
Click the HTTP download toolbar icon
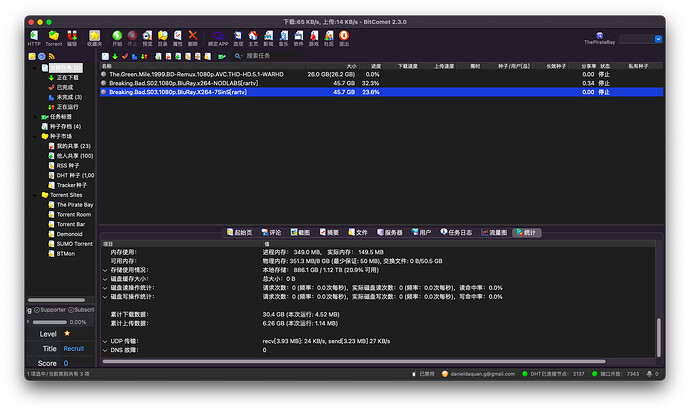pyautogui.click(x=34, y=36)
